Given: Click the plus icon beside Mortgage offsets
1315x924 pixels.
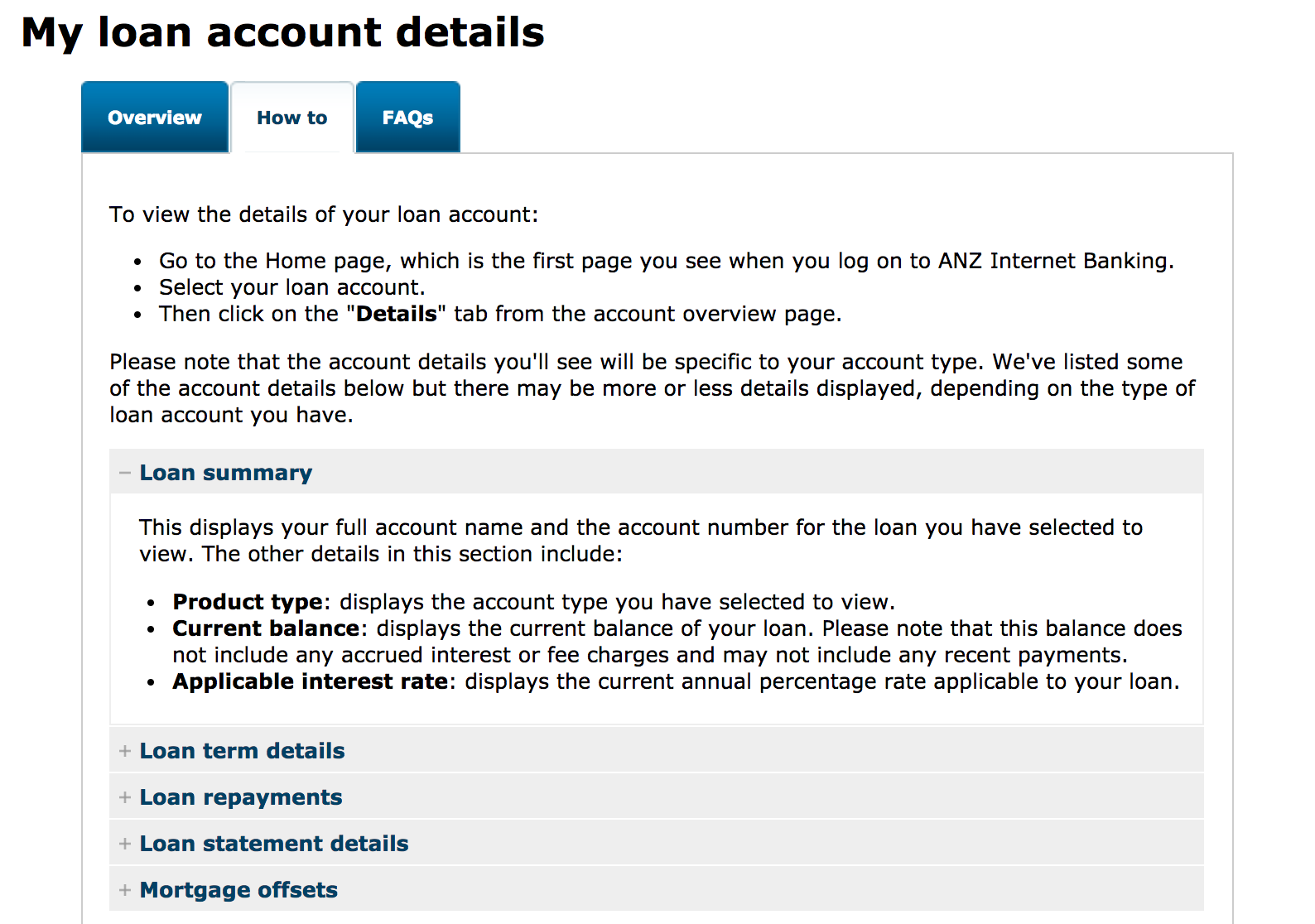Looking at the screenshot, I should point(125,890).
